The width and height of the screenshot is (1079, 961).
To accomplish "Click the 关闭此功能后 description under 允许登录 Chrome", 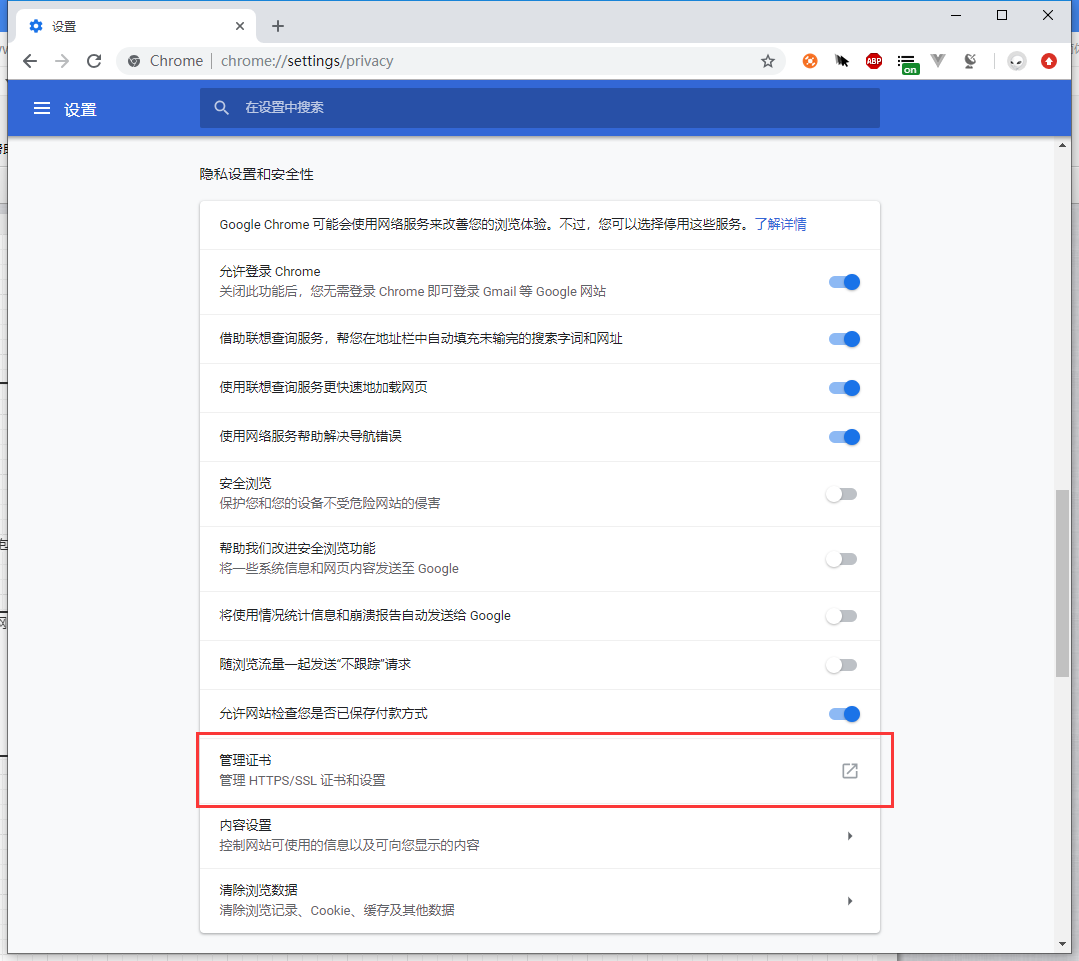I will [x=412, y=292].
